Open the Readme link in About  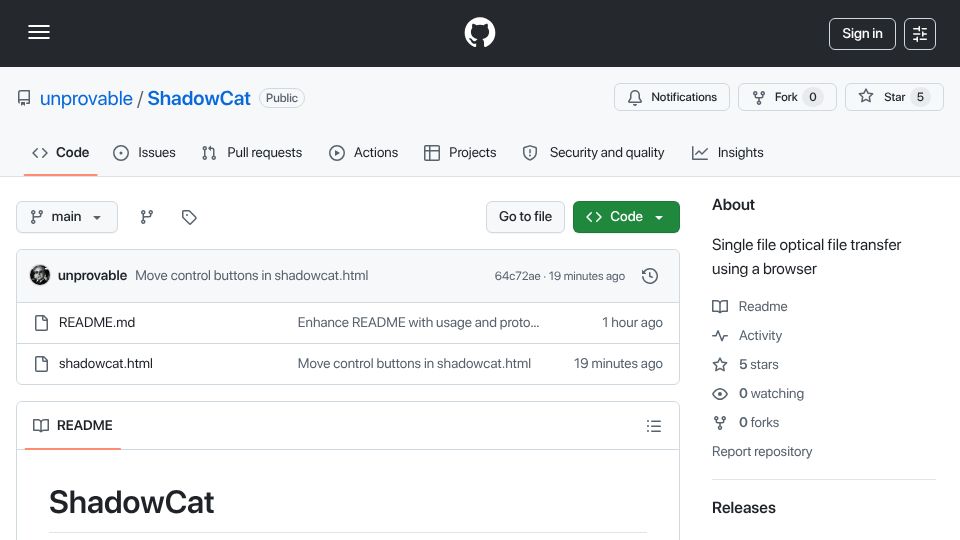(x=750, y=306)
